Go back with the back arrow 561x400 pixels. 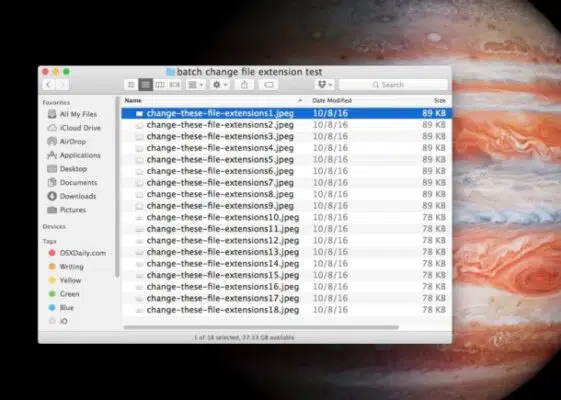pyautogui.click(x=48, y=85)
